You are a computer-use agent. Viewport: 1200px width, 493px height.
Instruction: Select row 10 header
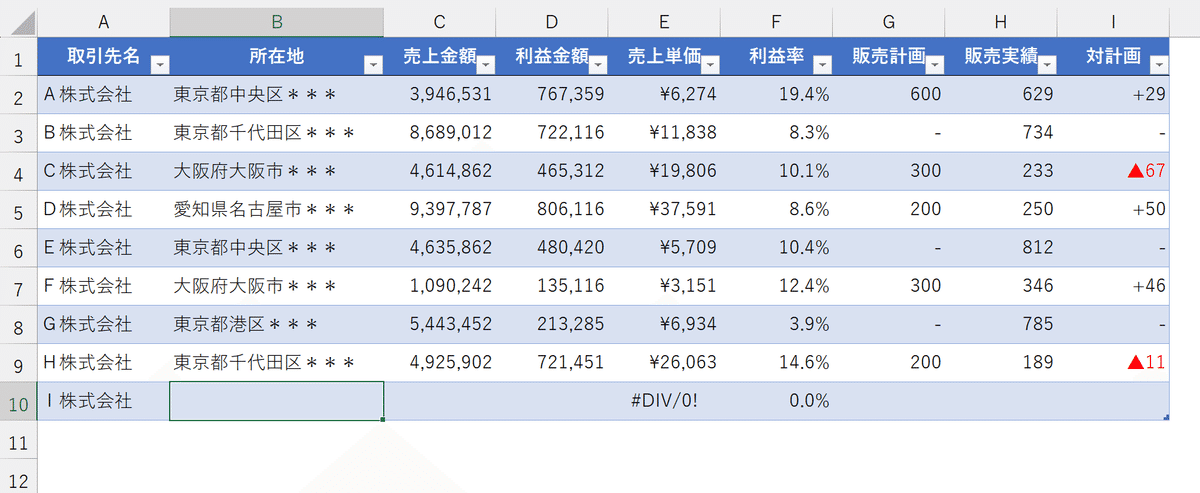click(x=18, y=401)
